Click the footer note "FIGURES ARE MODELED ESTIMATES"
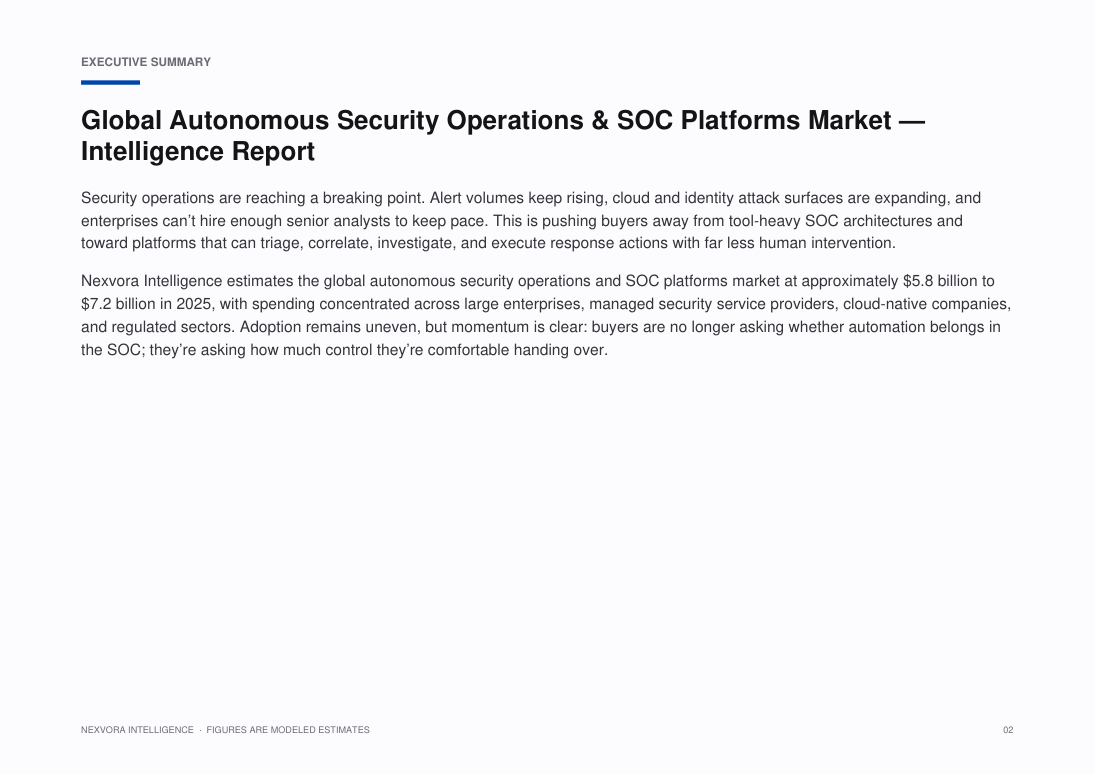This screenshot has height=774, width=1095. (288, 730)
